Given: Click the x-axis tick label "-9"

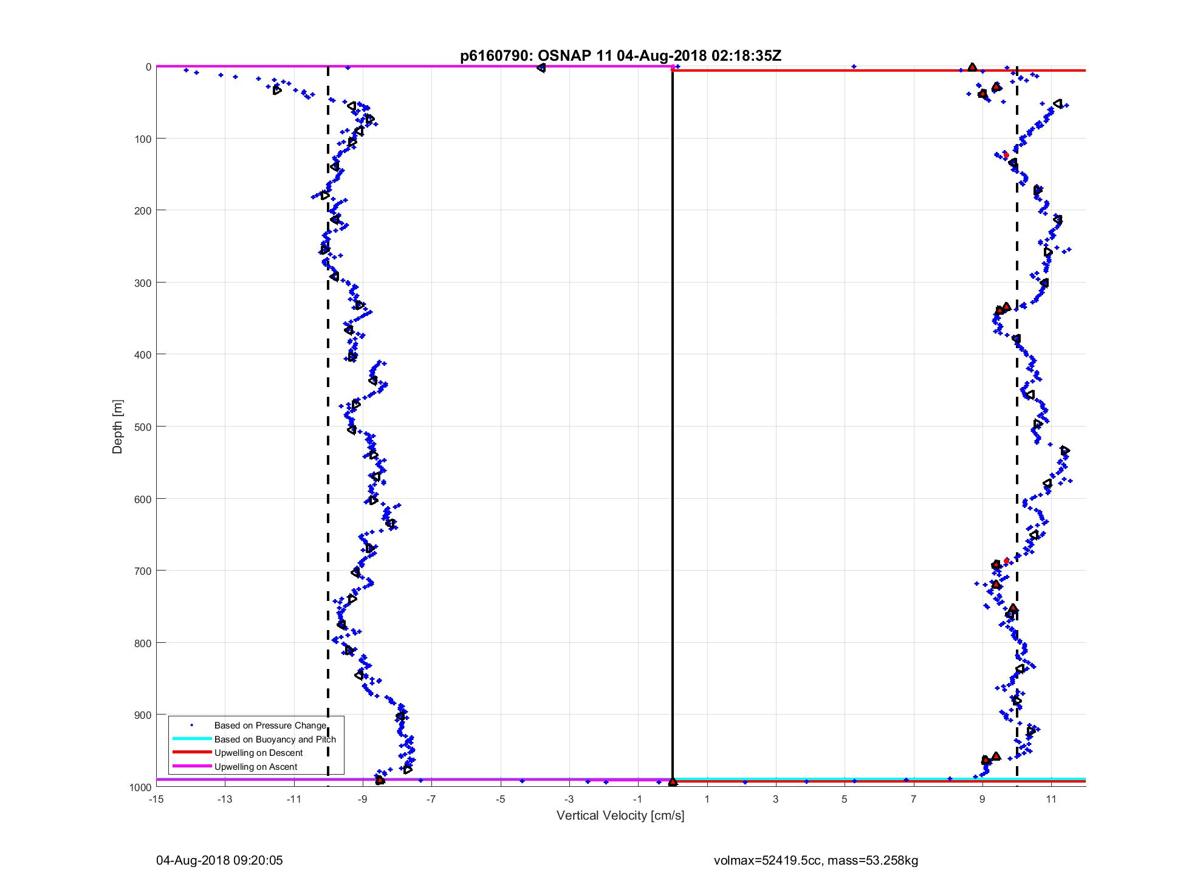Looking at the screenshot, I should pyautogui.click(x=362, y=800).
